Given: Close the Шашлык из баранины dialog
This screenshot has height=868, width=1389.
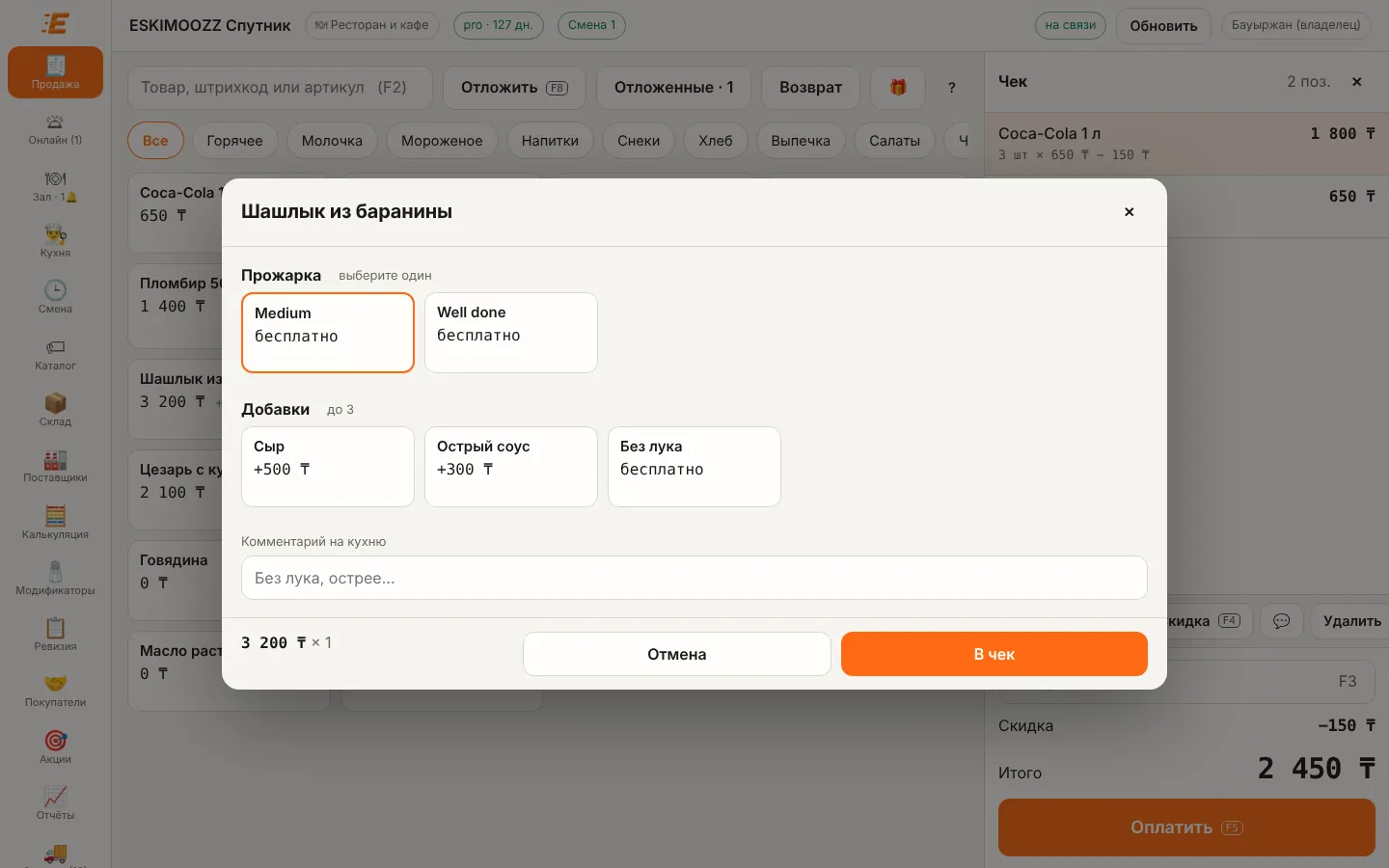Looking at the screenshot, I should (1130, 212).
